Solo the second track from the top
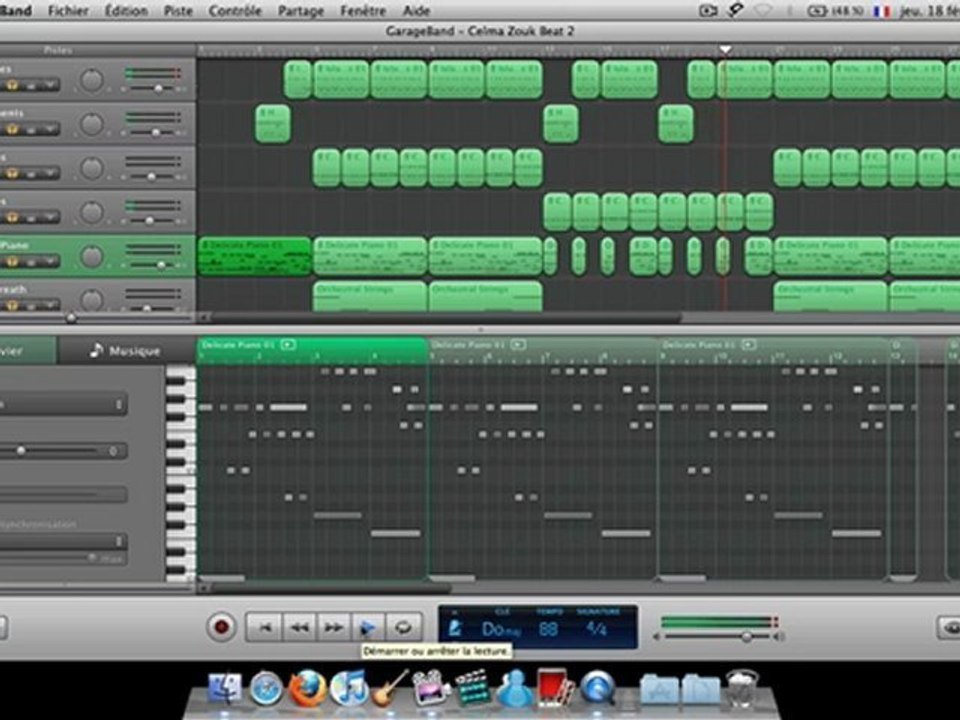This screenshot has height=720, width=960. coord(12,129)
